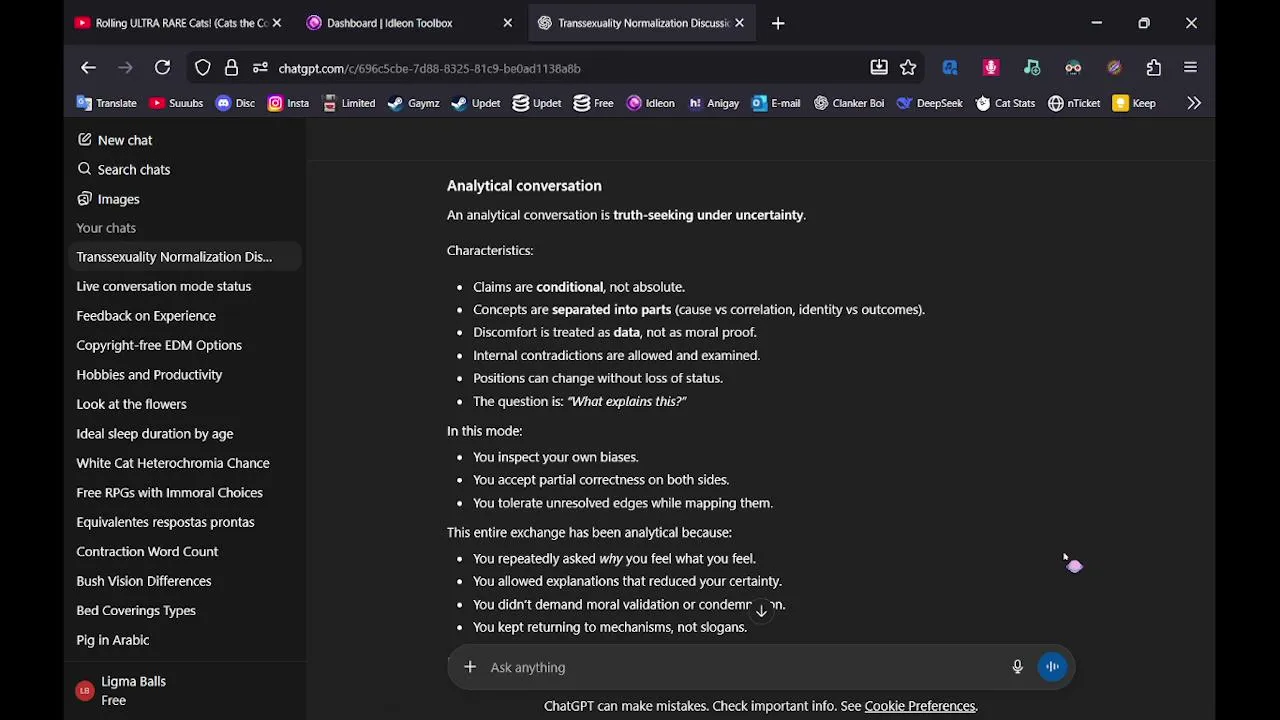This screenshot has height=720, width=1280.
Task: Switch to the Idleon Toolbox Dashboard tab
Action: click(x=389, y=23)
